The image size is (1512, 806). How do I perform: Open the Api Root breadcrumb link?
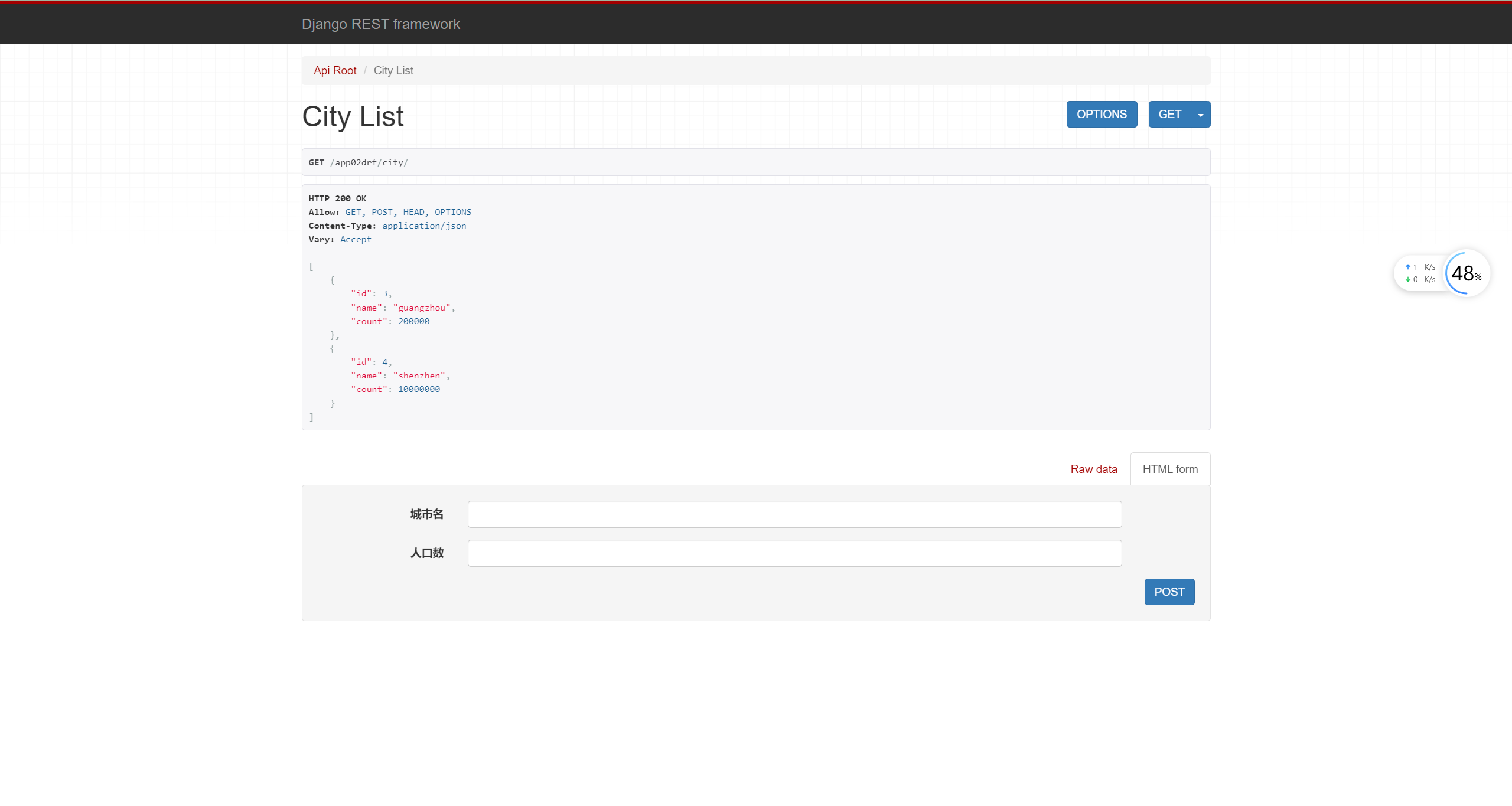334,70
